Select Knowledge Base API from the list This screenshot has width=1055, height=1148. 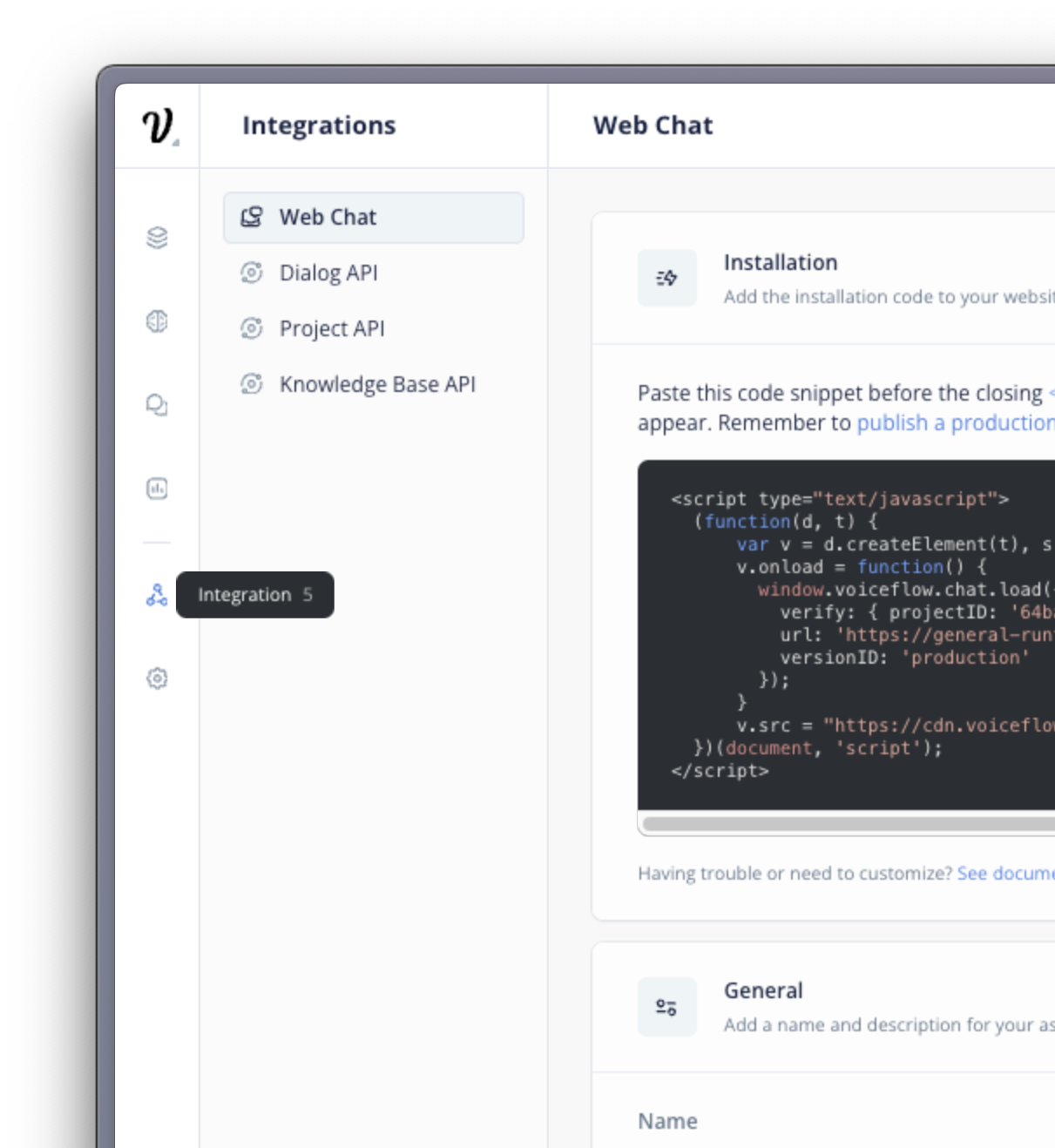point(378,383)
